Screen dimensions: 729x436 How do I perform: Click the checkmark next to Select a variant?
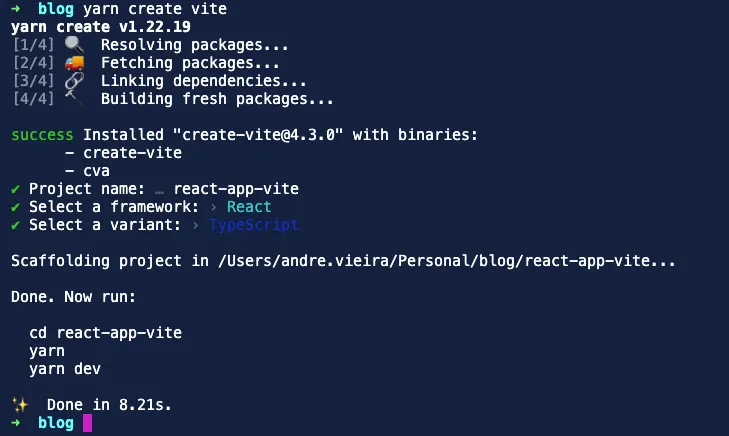pyautogui.click(x=15, y=225)
